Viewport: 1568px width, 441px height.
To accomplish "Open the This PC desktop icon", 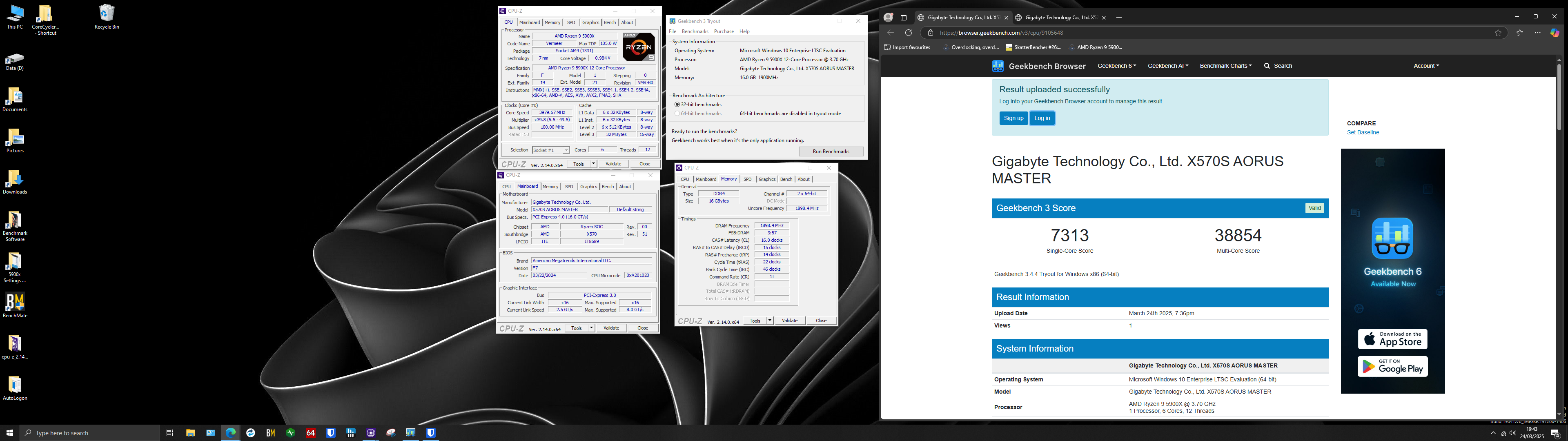I will click(x=15, y=17).
